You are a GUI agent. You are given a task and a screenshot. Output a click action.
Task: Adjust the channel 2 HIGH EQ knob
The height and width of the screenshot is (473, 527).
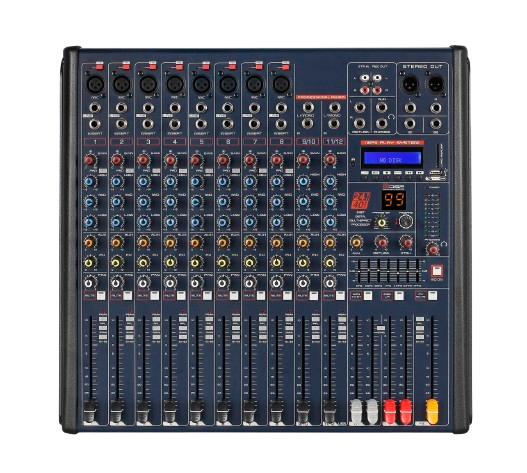[116, 182]
